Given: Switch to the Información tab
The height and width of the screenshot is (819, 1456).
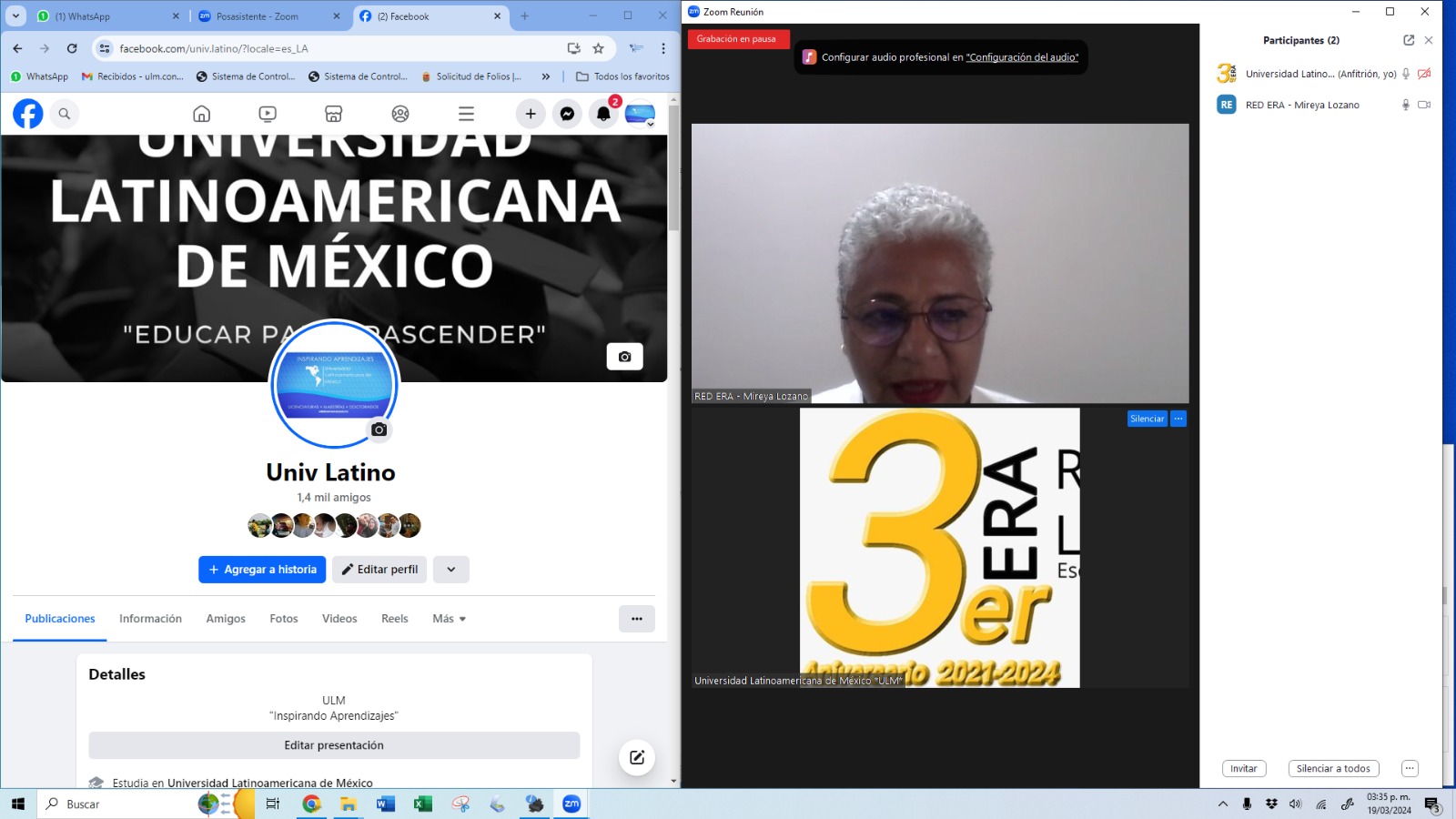Looking at the screenshot, I should pos(150,619).
